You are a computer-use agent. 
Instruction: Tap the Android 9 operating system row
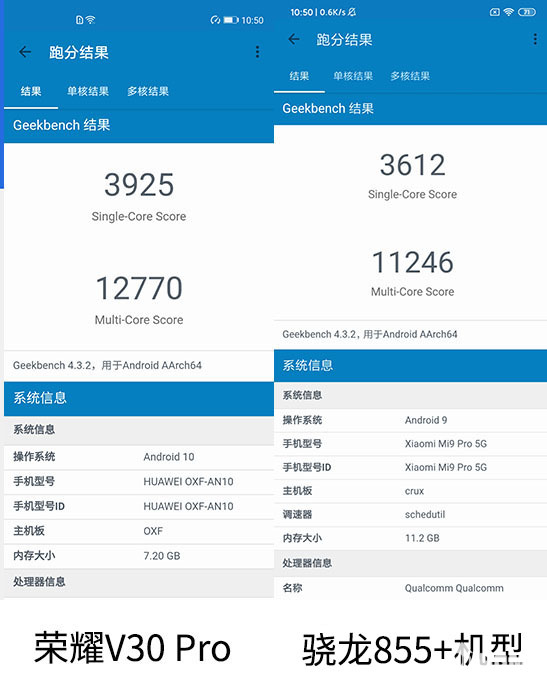coord(410,420)
